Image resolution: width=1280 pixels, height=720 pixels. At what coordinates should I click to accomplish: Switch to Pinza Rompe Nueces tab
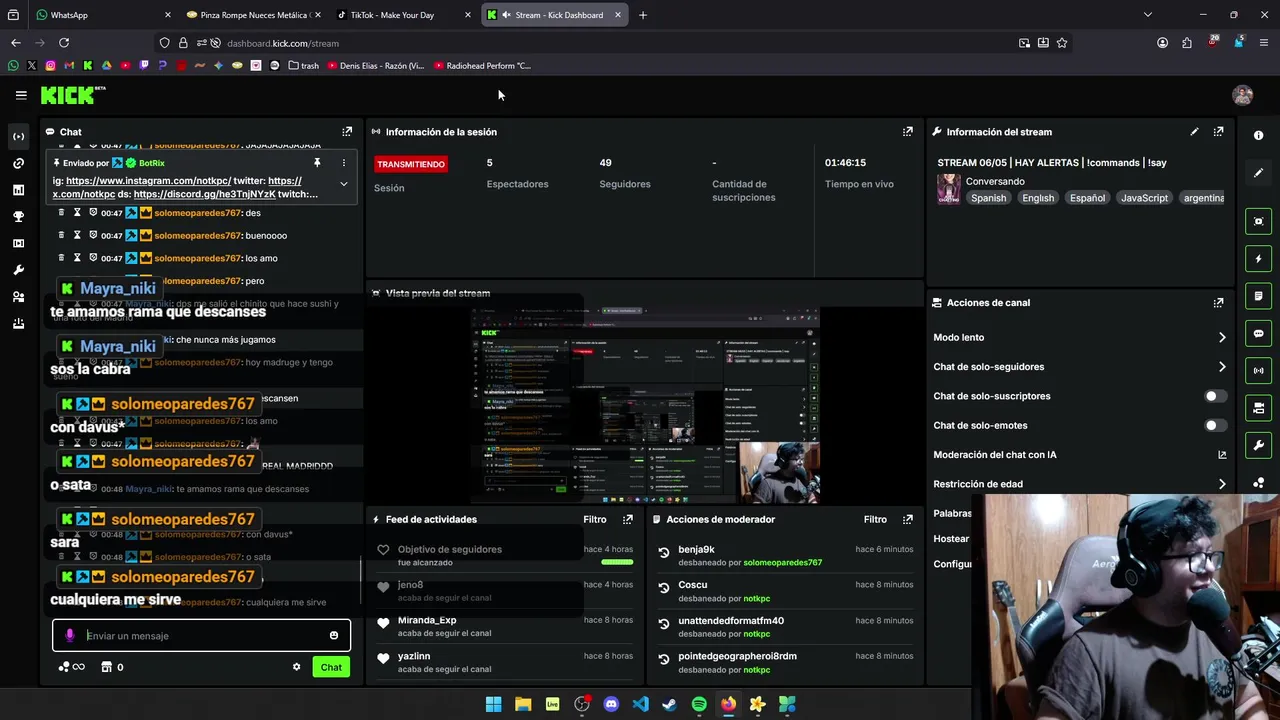coord(253,15)
